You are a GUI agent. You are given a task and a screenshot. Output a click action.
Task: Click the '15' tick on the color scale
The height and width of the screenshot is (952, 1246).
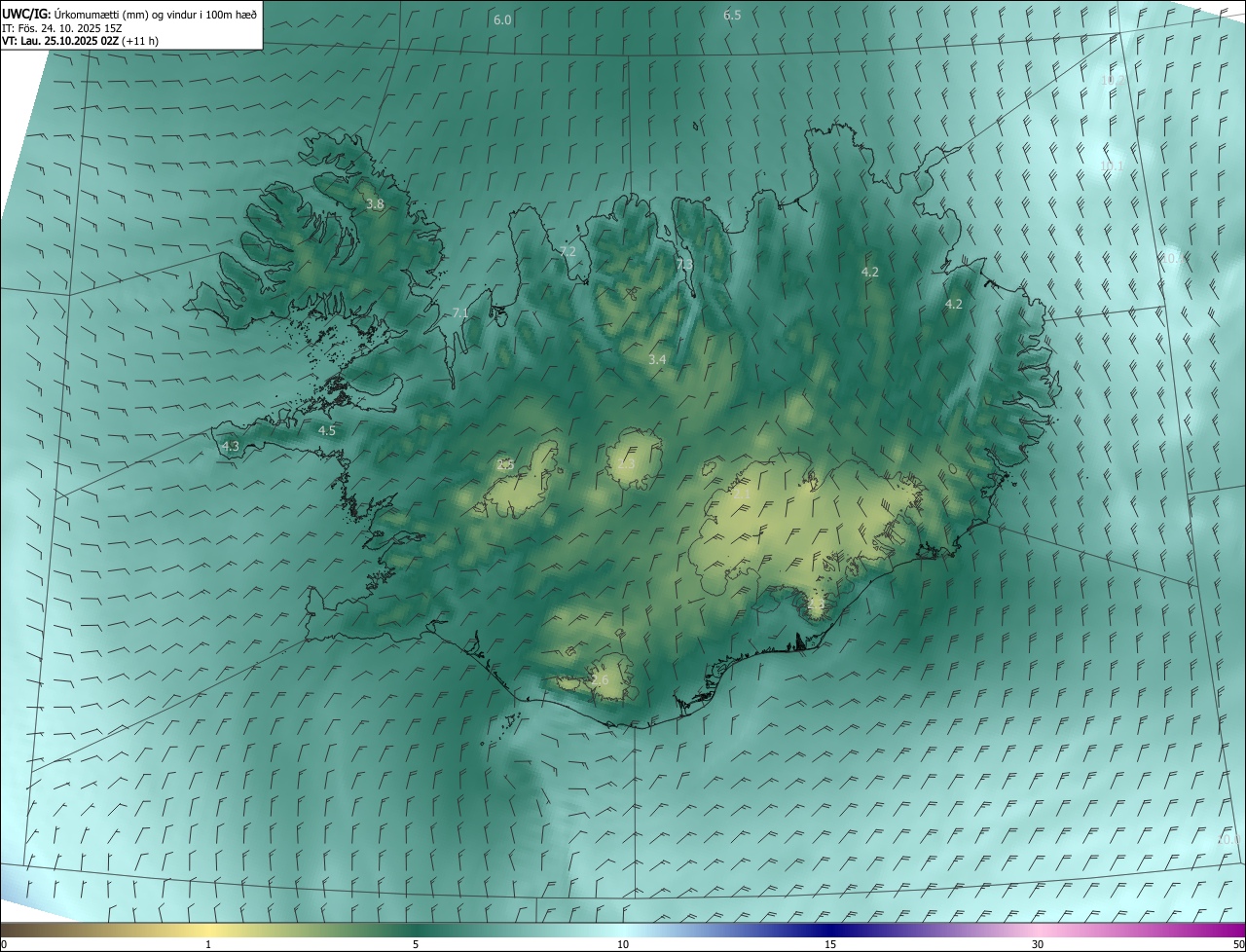[830, 944]
